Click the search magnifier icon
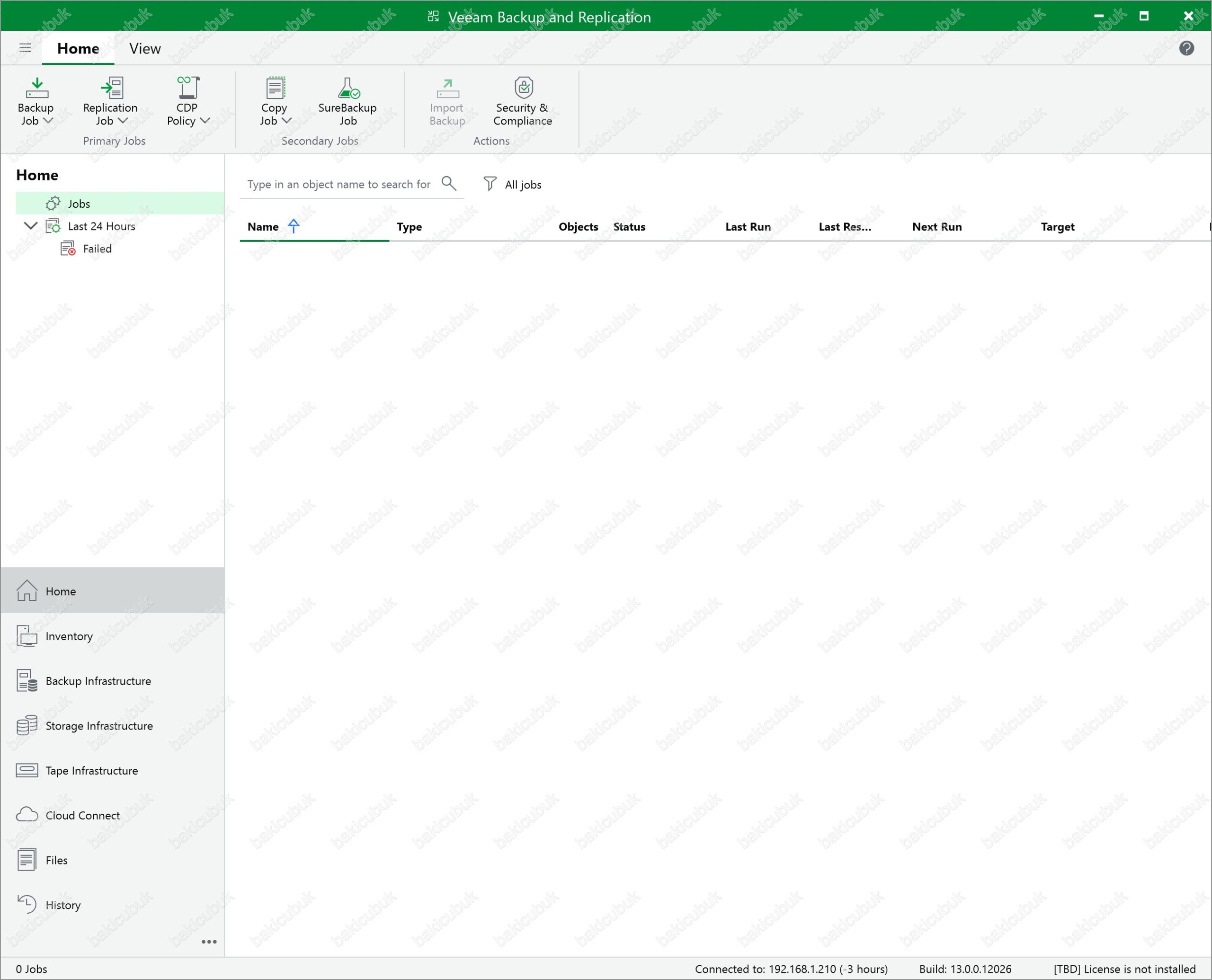The width and height of the screenshot is (1212, 980). point(449,183)
